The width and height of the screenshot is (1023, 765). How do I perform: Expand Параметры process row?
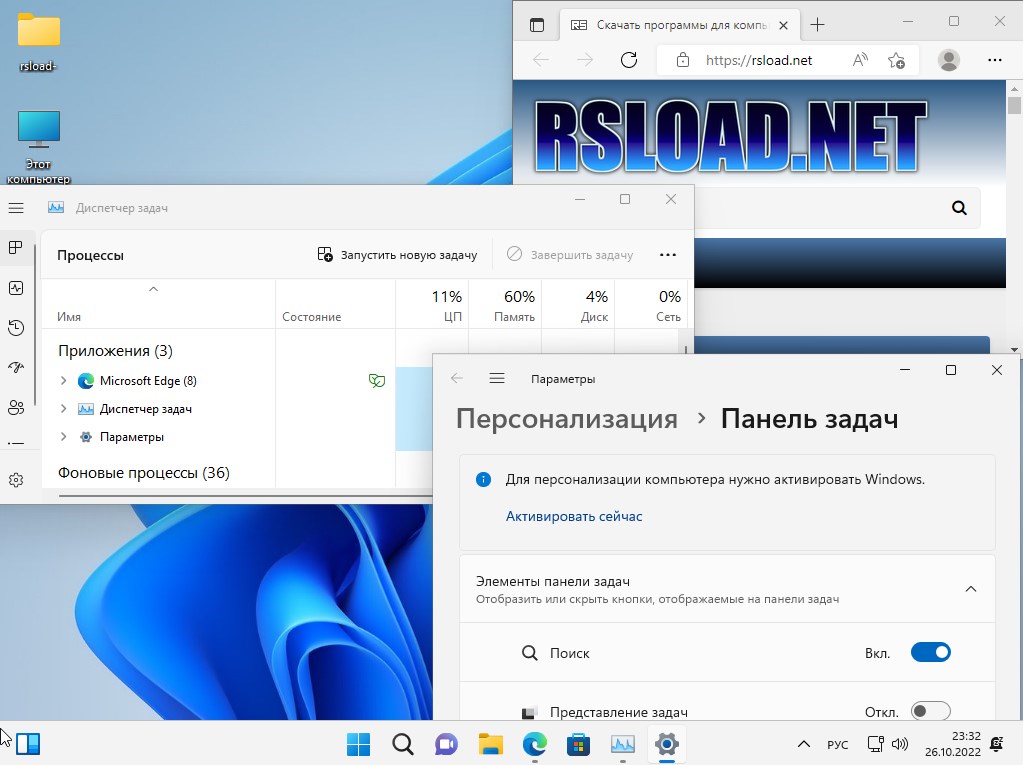63,436
